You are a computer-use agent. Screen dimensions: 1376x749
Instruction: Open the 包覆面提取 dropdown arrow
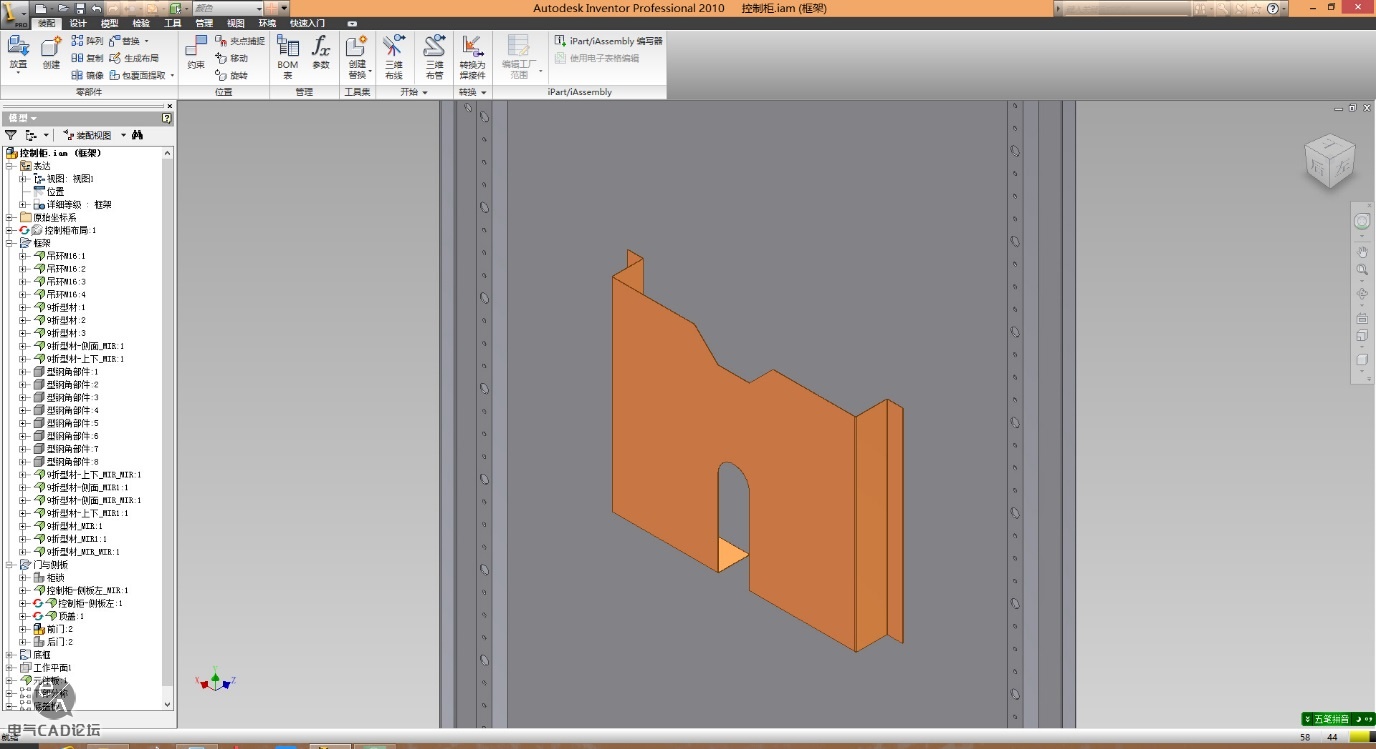[172, 75]
